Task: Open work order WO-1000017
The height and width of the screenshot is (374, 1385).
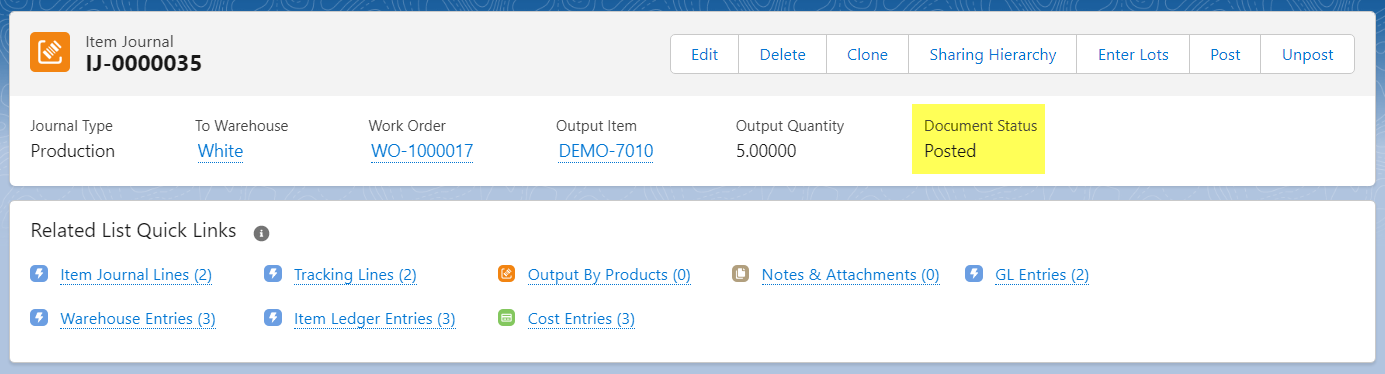Action: pyautogui.click(x=422, y=151)
